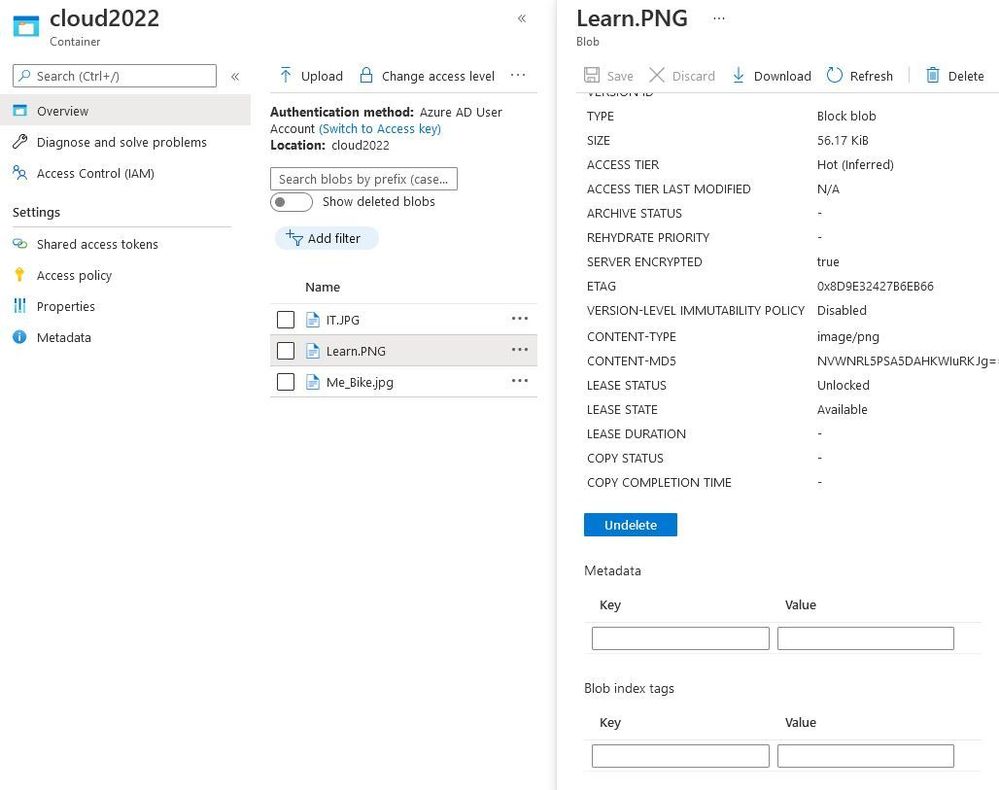999x790 pixels.
Task: Click the Hot (Inferred) access tier value
Action: pos(855,164)
